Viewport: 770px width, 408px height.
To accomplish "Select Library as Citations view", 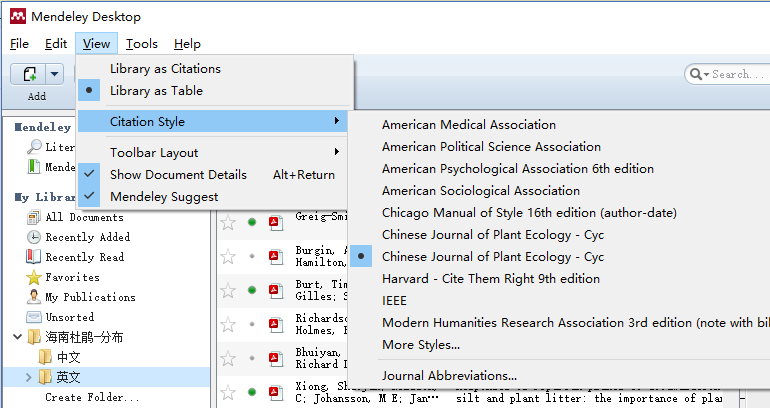I will tap(215, 69).
